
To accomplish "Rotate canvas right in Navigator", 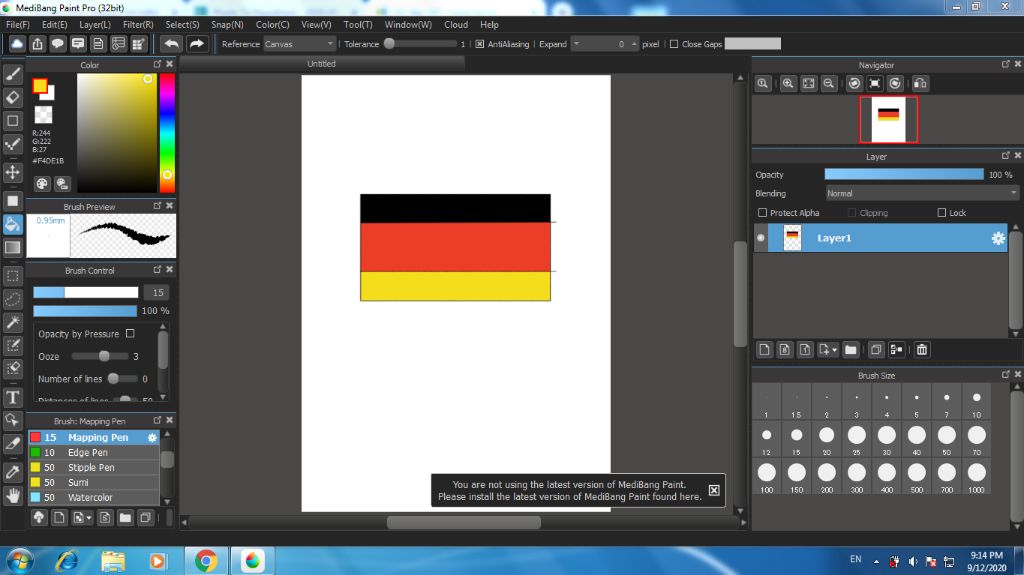I will click(x=895, y=84).
